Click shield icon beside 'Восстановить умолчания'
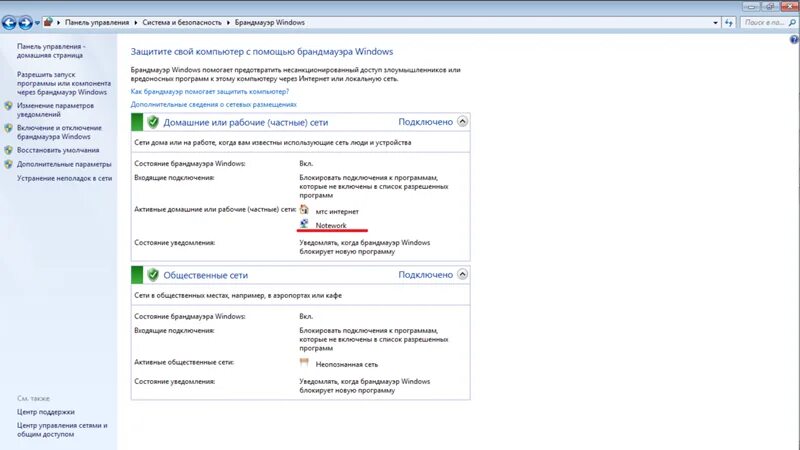The height and width of the screenshot is (450, 800). 8,150
